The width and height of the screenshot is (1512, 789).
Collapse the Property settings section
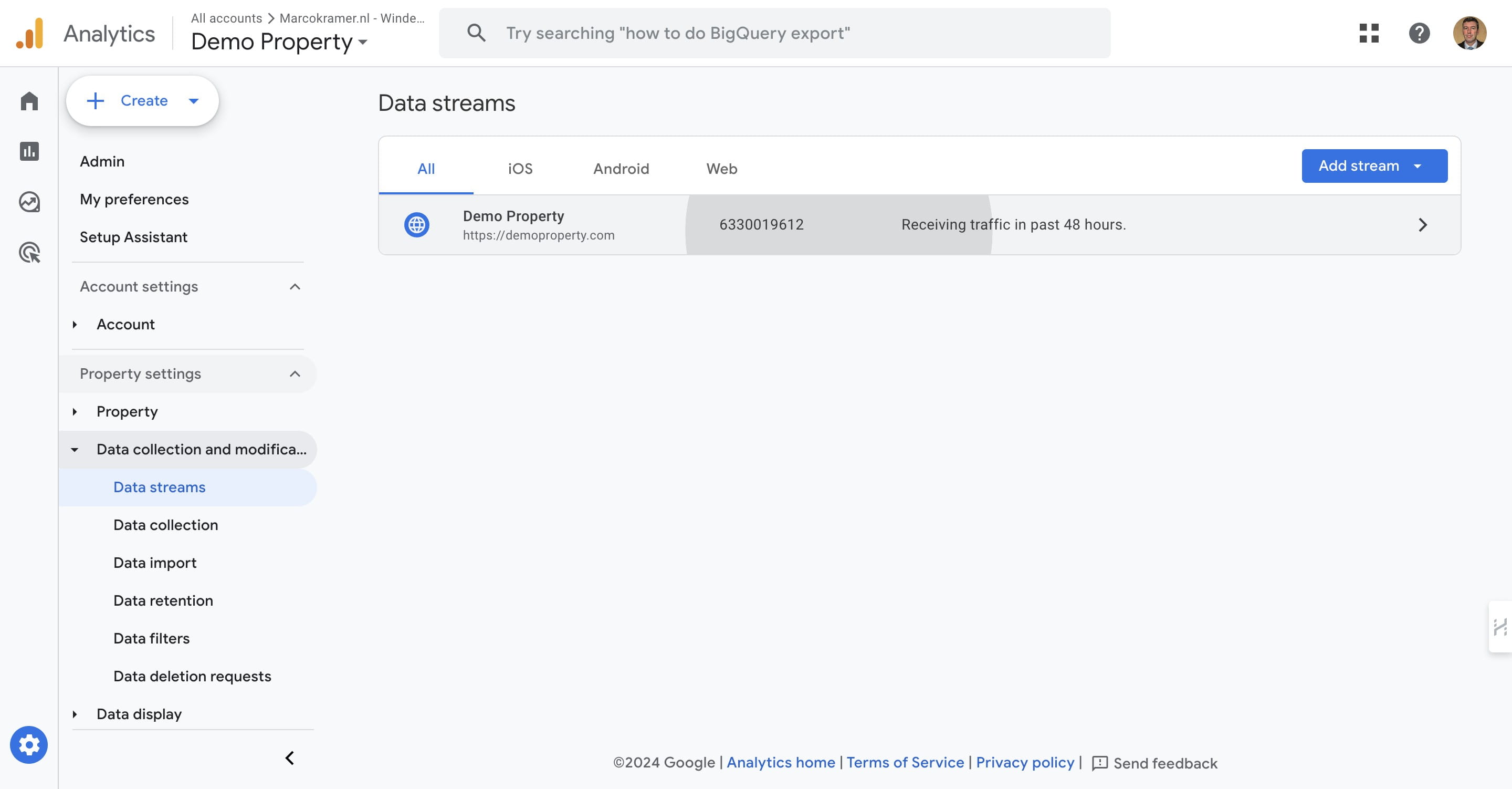(295, 373)
